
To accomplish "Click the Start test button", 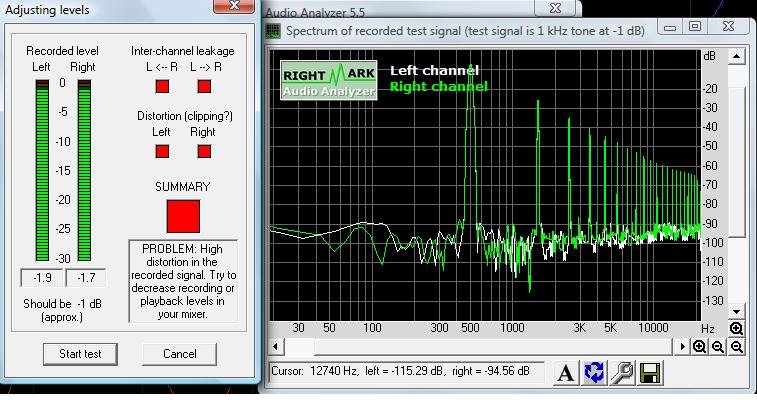I will click(x=80, y=354).
